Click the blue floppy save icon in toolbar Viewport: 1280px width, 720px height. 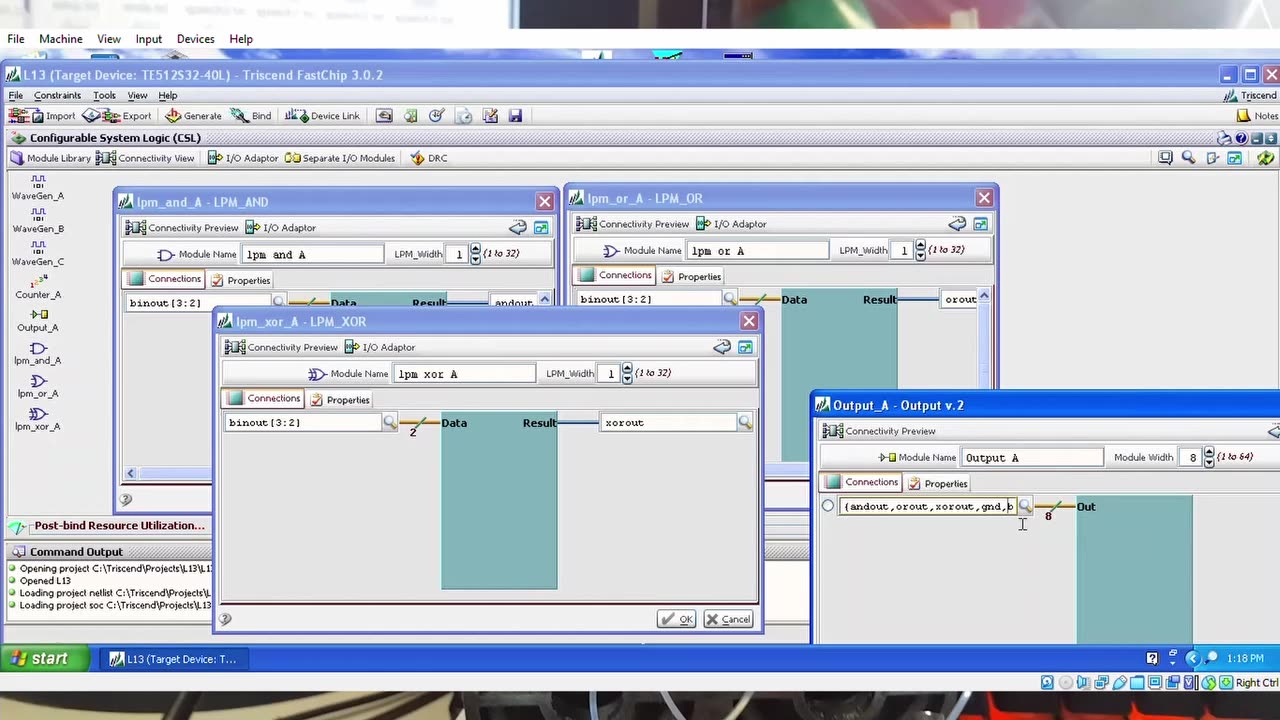(516, 116)
